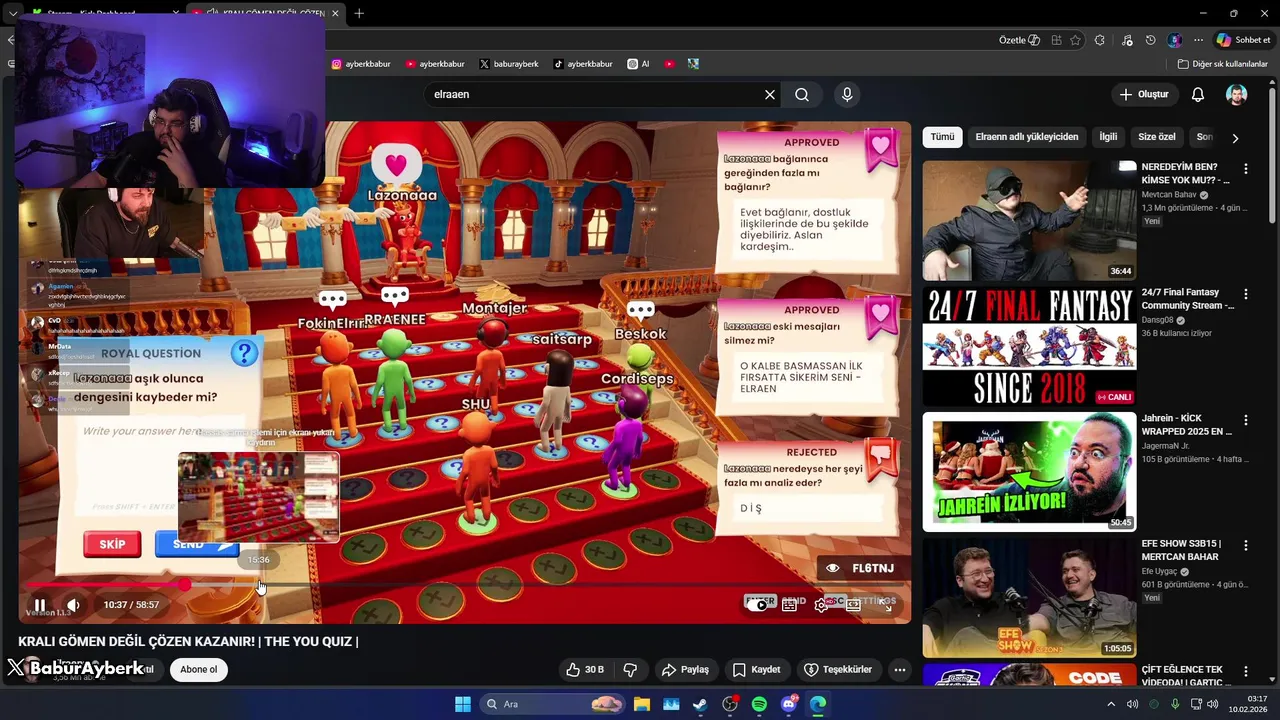The image size is (1280, 720).
Task: Click the Özetle summarize button in address bar
Action: 1019,40
